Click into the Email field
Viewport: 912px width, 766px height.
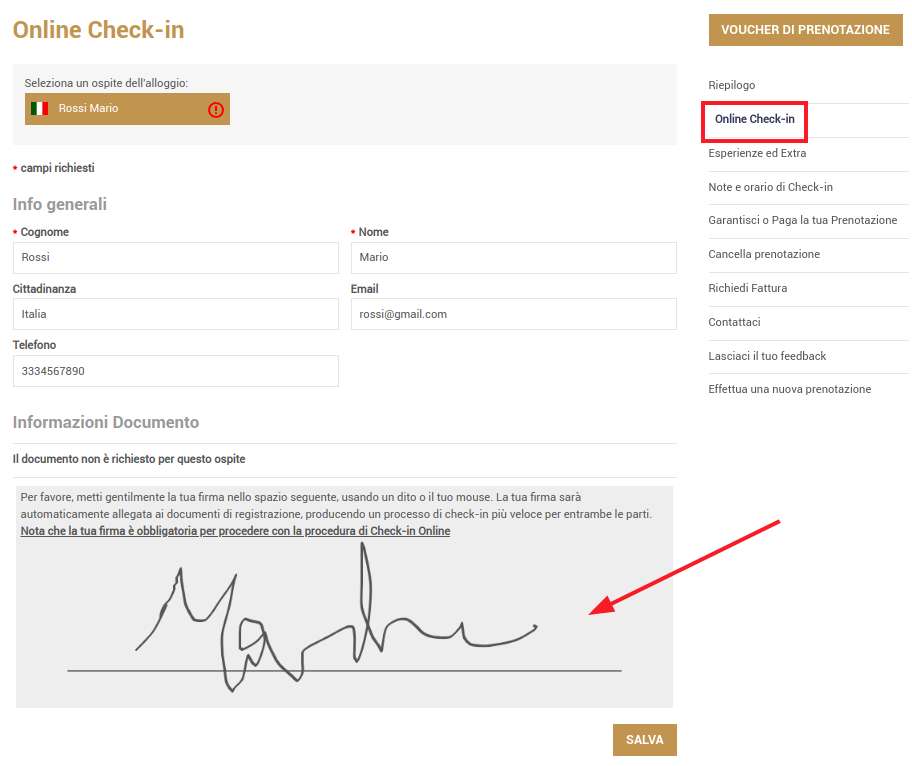[514, 314]
